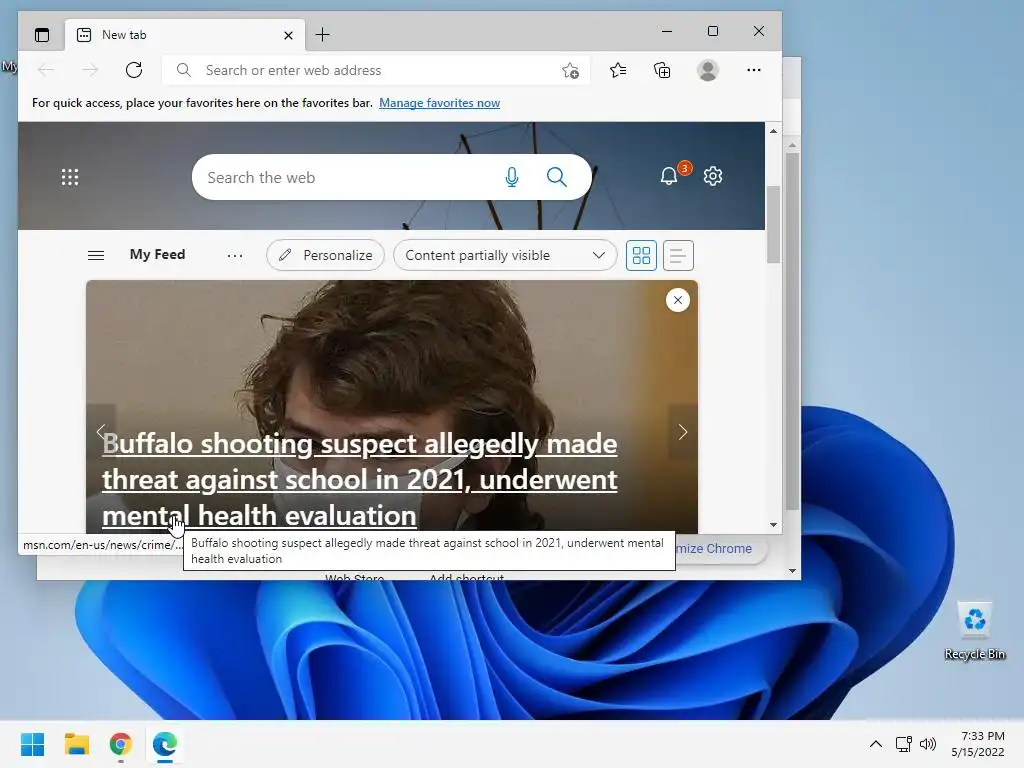Select the My Feed tab
This screenshot has height=768, width=1024.
(157, 255)
